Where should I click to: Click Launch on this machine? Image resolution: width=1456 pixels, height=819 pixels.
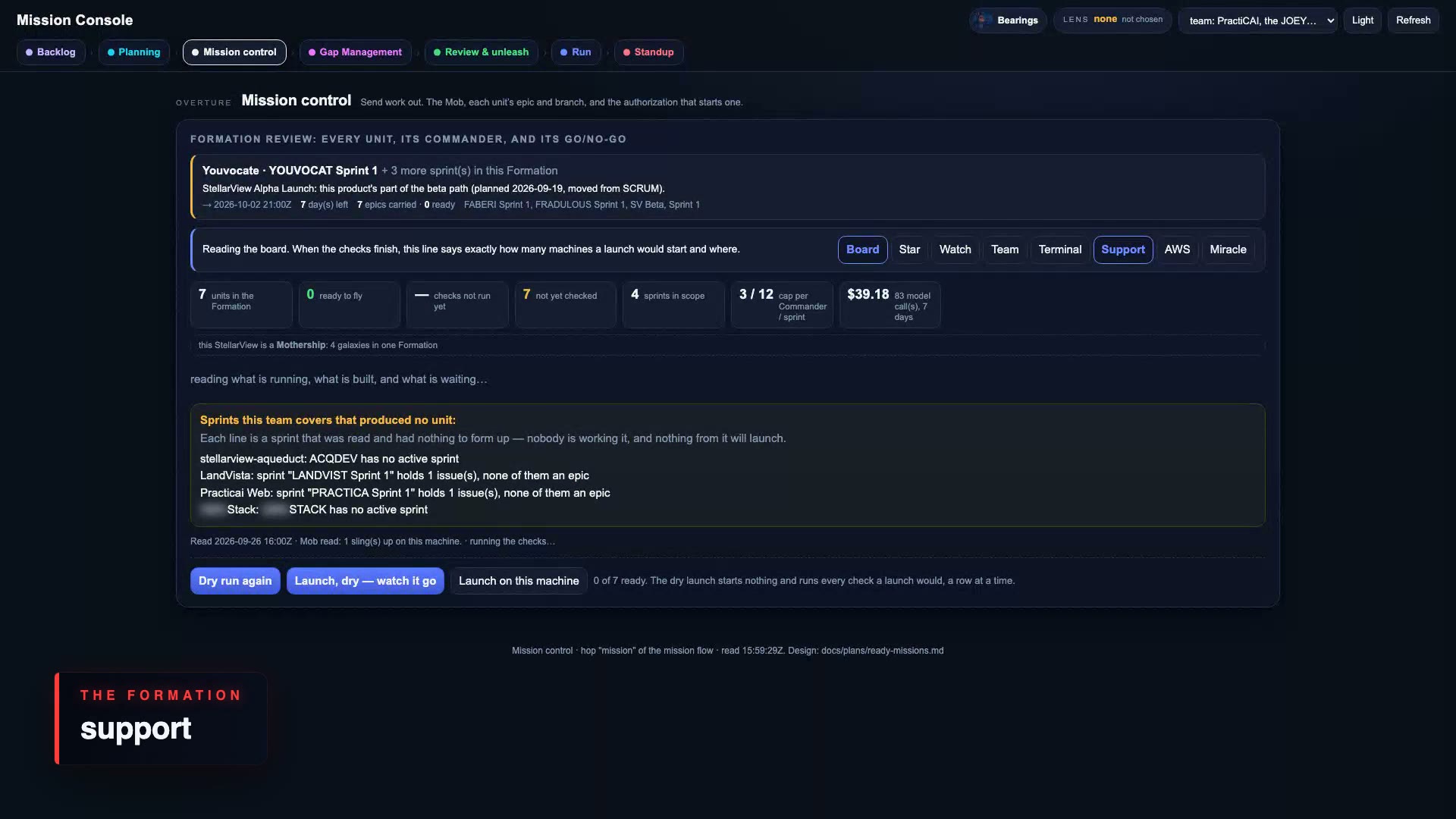click(519, 581)
